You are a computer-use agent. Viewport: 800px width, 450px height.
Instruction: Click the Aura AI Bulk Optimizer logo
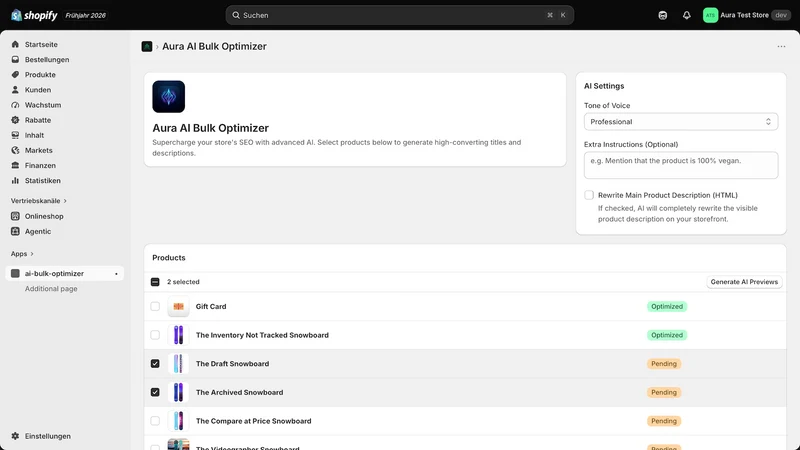pyautogui.click(x=168, y=96)
